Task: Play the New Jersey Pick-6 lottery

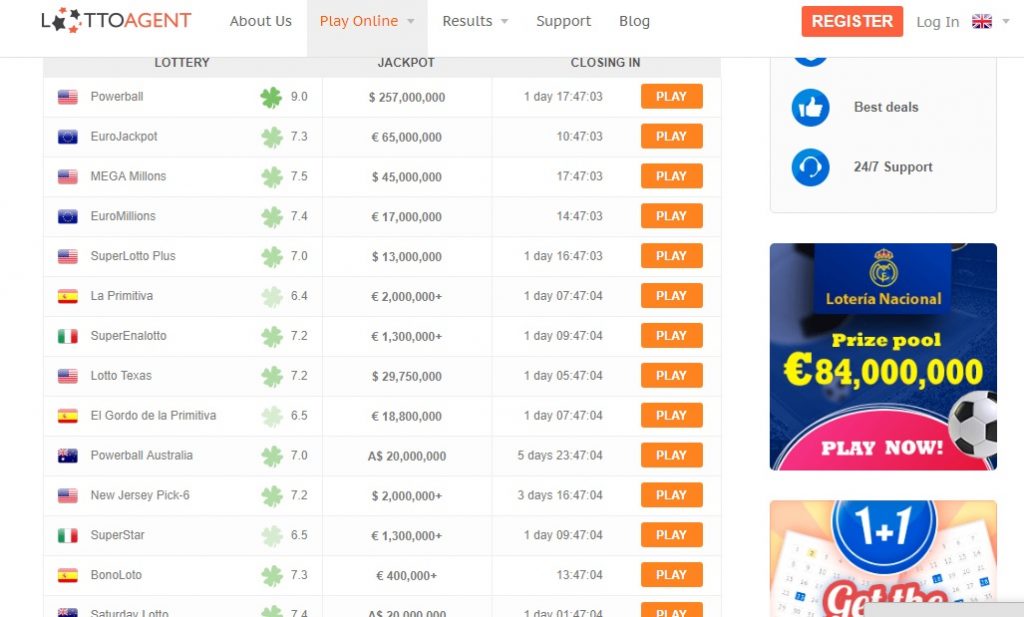Action: (x=671, y=494)
